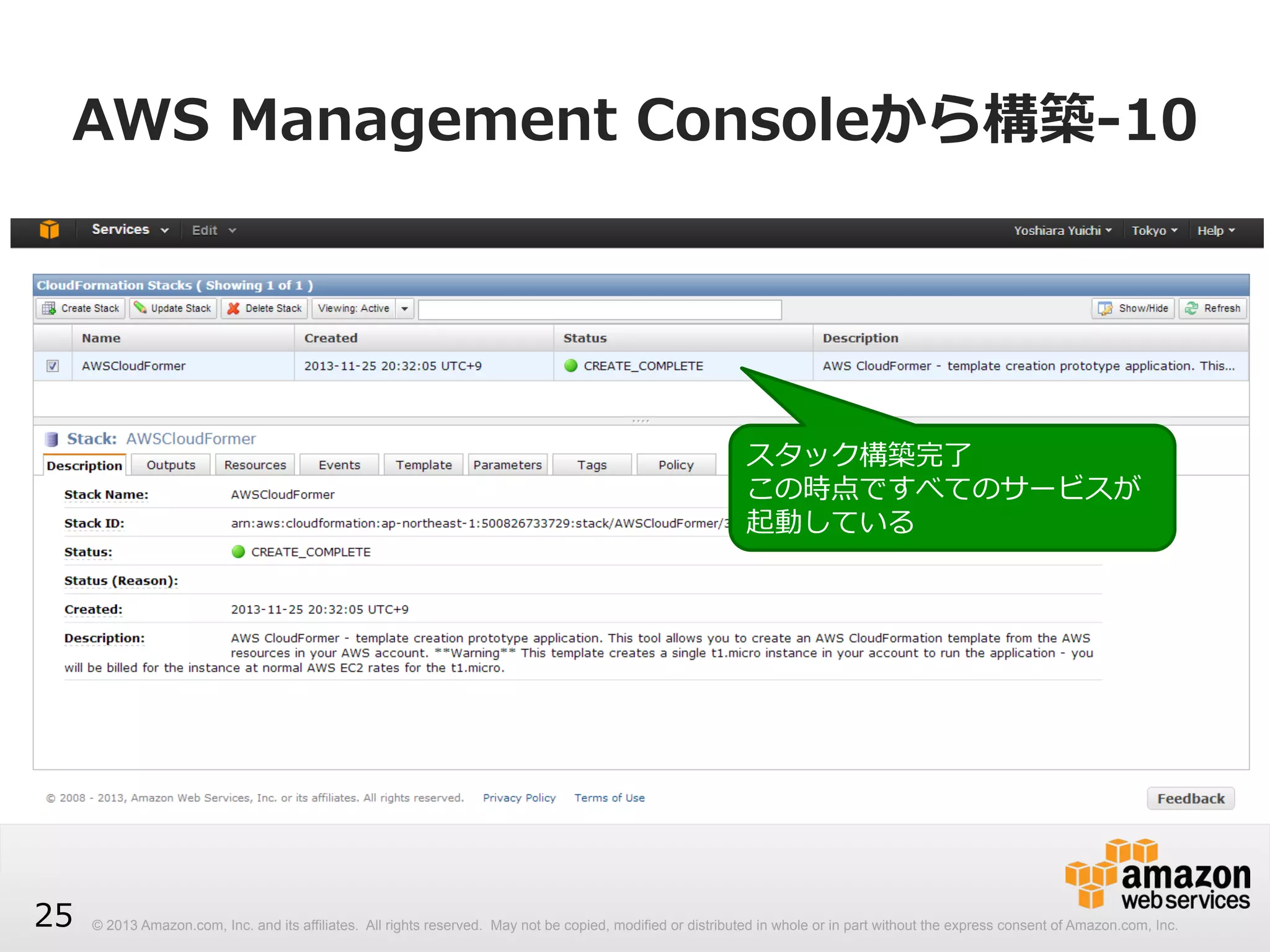Sort by the Name column header

click(x=183, y=338)
